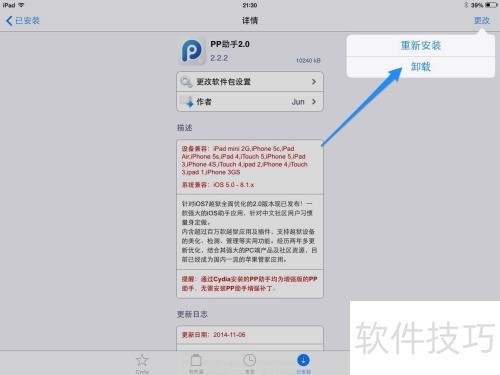Open the 更改软件包设置 row
The width and height of the screenshot is (500, 375).
(x=250, y=82)
